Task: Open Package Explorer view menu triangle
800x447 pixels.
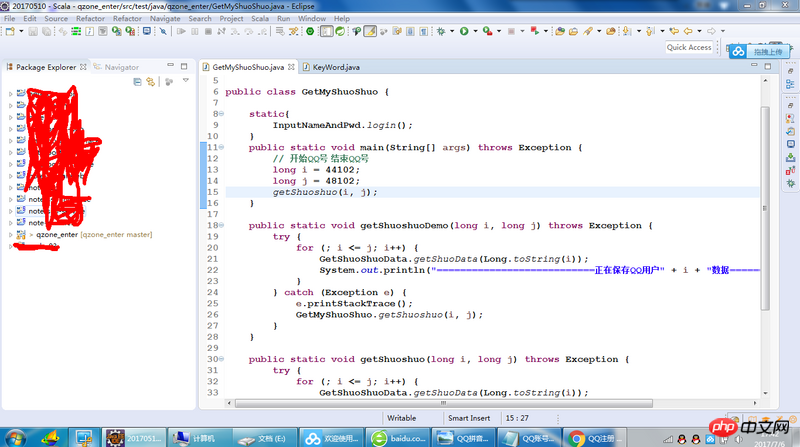Action: (186, 81)
